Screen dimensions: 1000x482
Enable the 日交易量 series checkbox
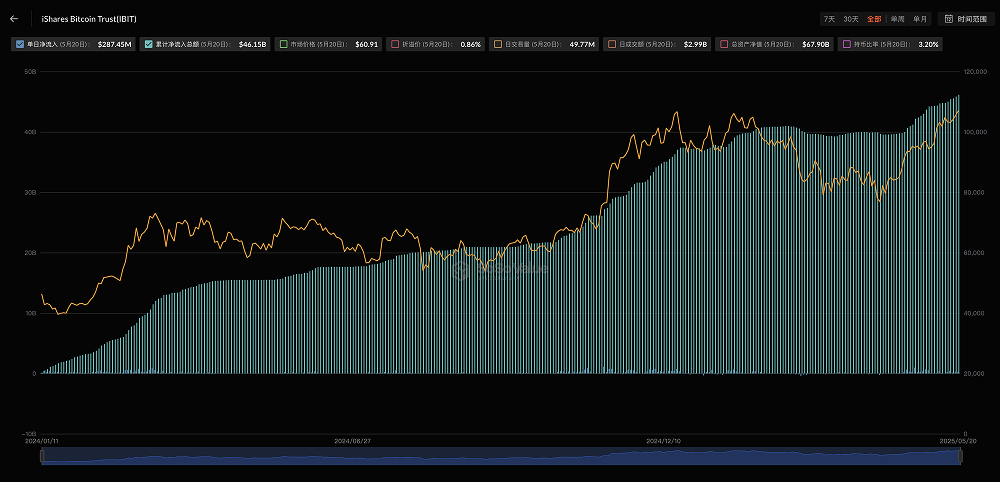pyautogui.click(x=498, y=45)
